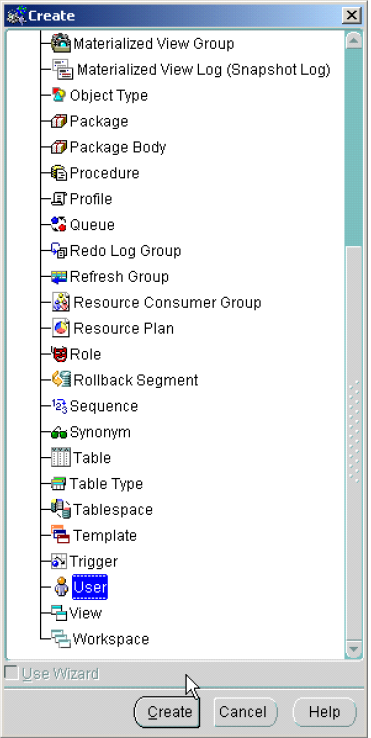371x738 pixels.
Task: Click the scrollbar up arrow
Action: (x=353, y=40)
